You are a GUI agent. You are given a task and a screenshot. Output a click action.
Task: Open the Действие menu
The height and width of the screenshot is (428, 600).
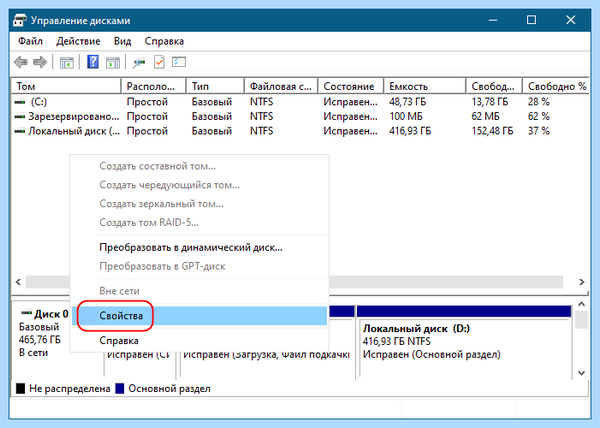click(78, 41)
